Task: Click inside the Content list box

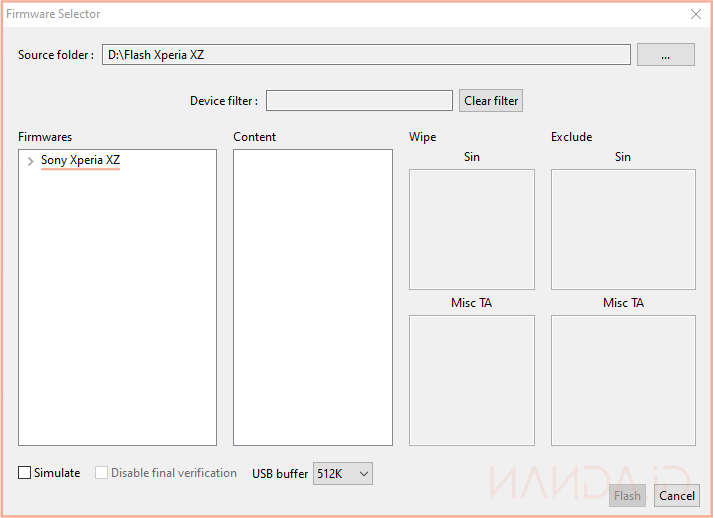Action: coord(312,297)
